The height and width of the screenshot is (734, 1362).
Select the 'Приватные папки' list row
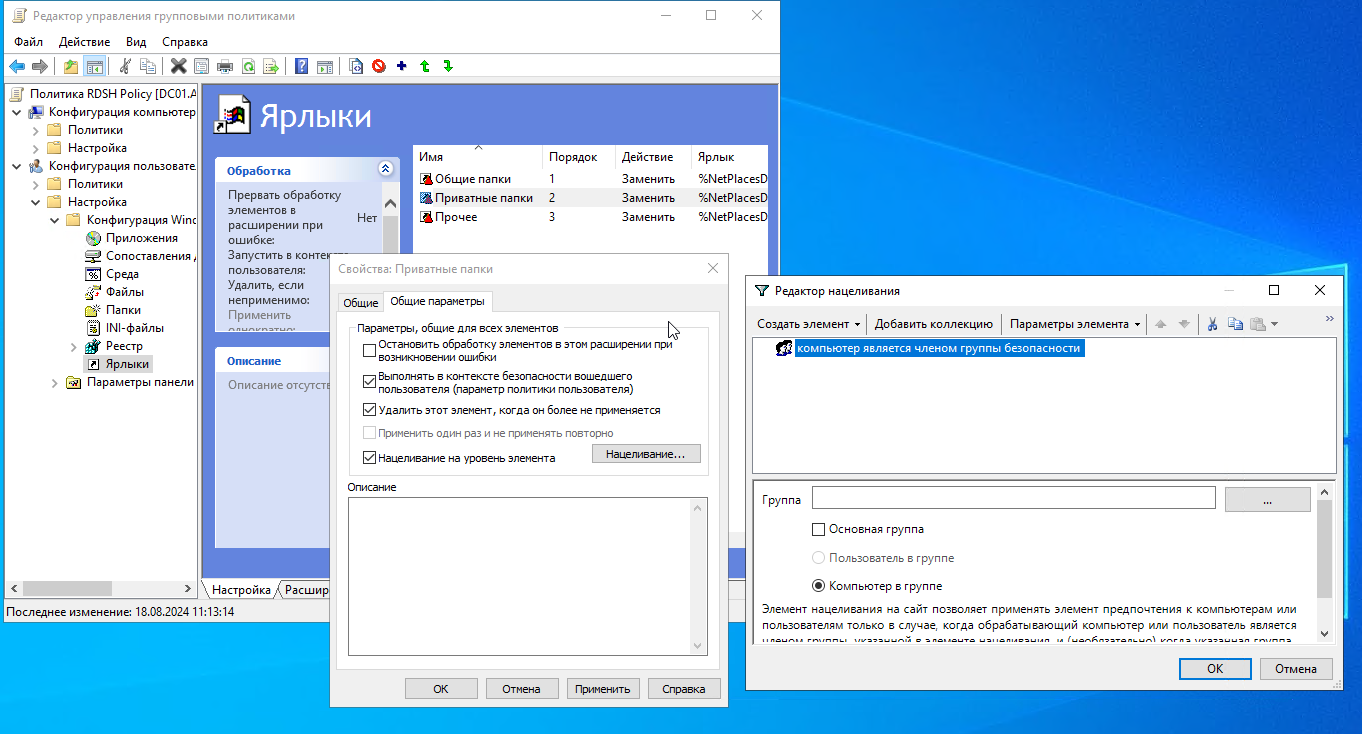[590, 198]
